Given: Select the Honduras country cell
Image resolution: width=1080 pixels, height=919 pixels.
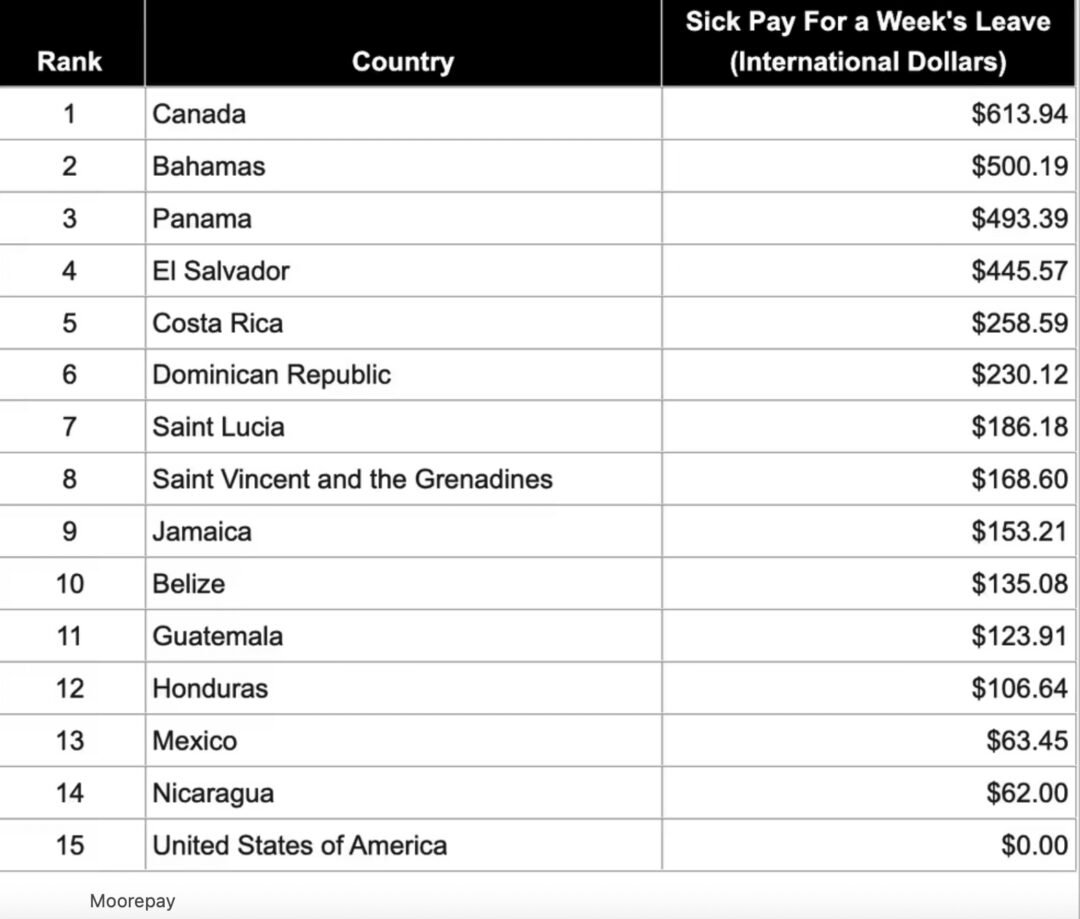Looking at the screenshot, I should (x=210, y=688).
